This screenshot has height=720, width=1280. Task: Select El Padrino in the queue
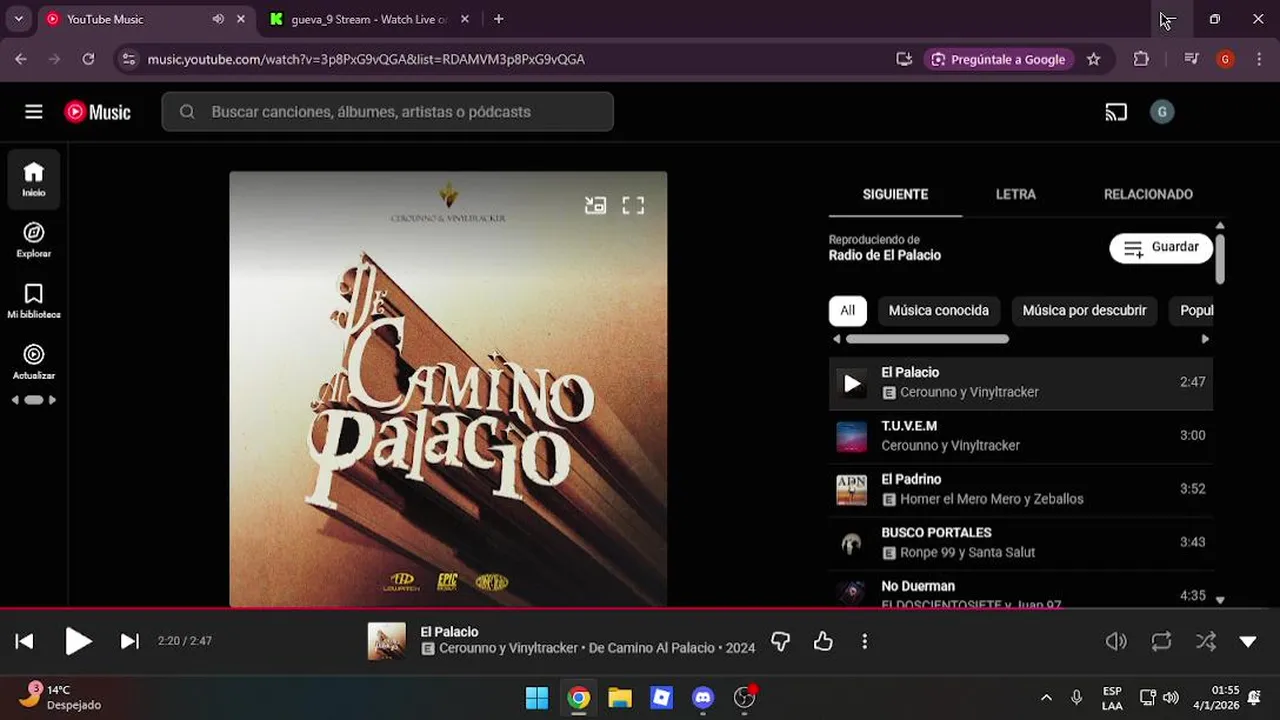[x=1021, y=489]
